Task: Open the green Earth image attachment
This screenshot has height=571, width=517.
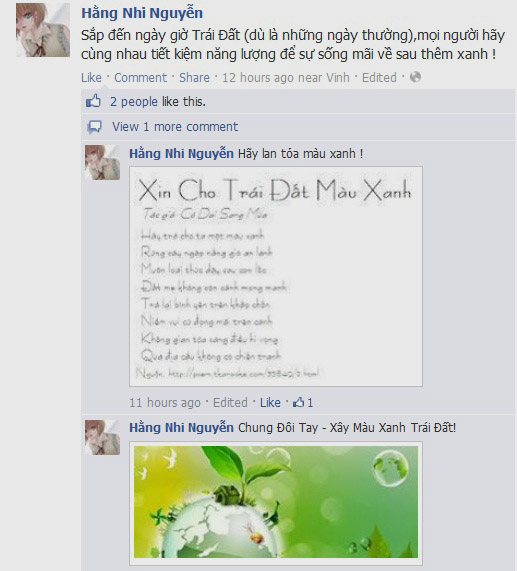Action: (276, 502)
